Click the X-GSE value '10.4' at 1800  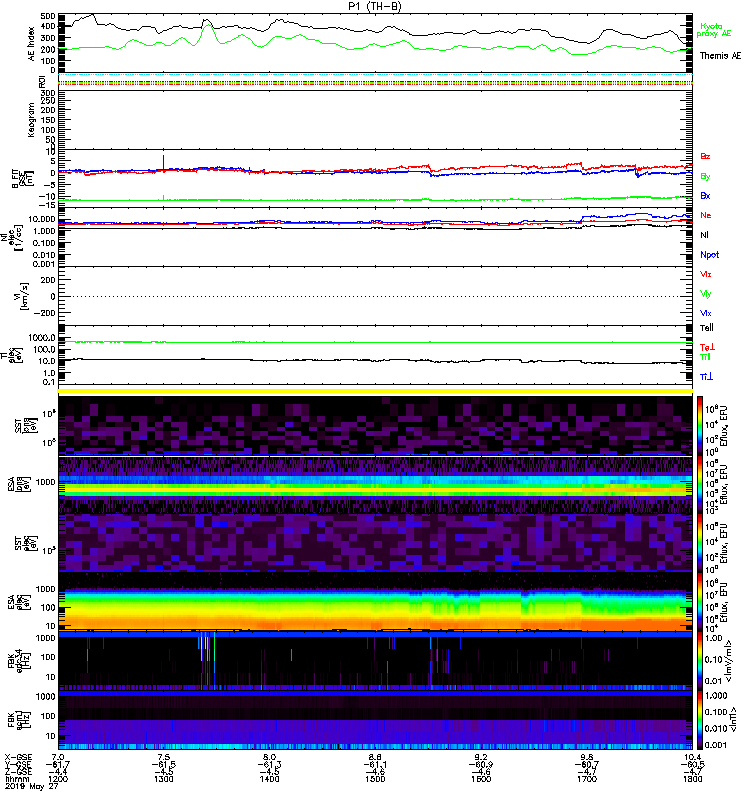tap(692, 757)
